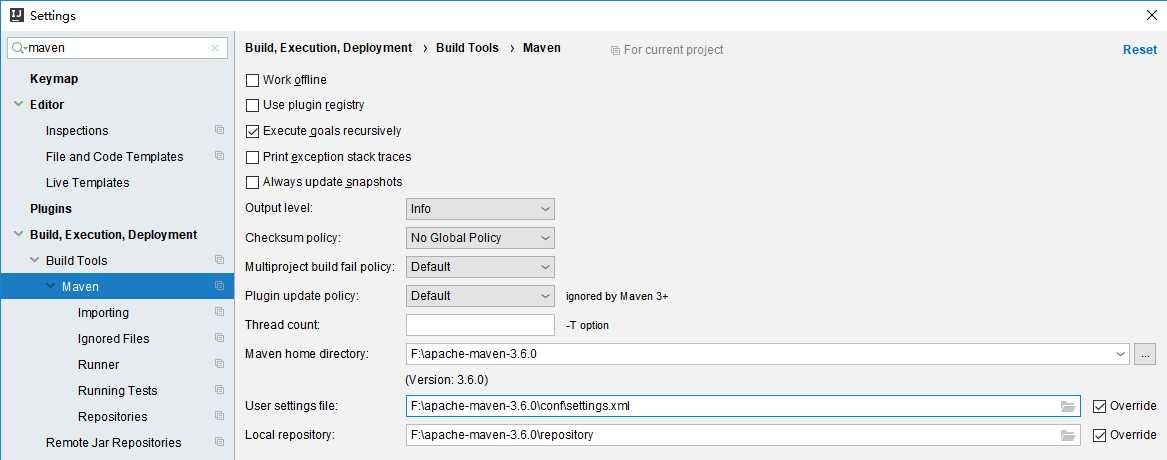Click Reset link at top right

[x=1139, y=50]
